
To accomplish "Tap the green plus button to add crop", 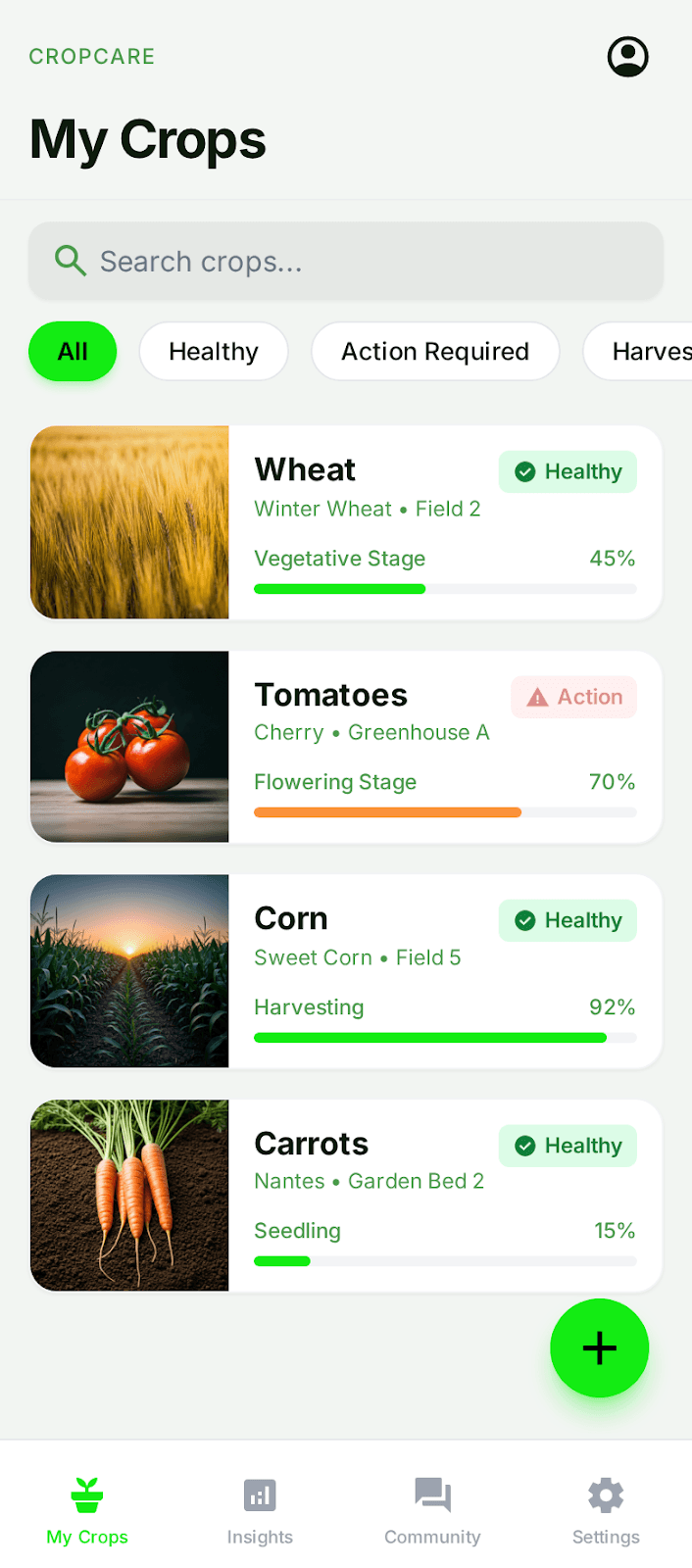I will (599, 1347).
